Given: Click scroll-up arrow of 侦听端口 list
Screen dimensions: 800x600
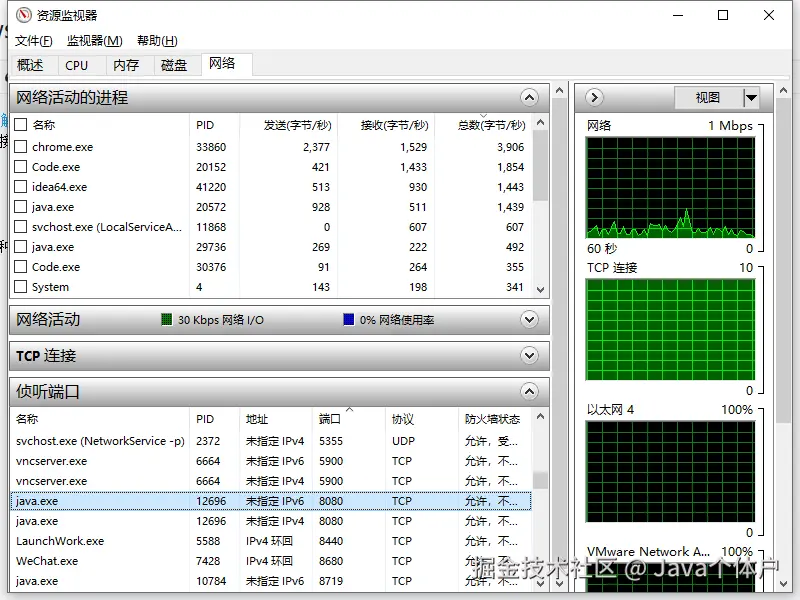Looking at the screenshot, I should click(541, 416).
